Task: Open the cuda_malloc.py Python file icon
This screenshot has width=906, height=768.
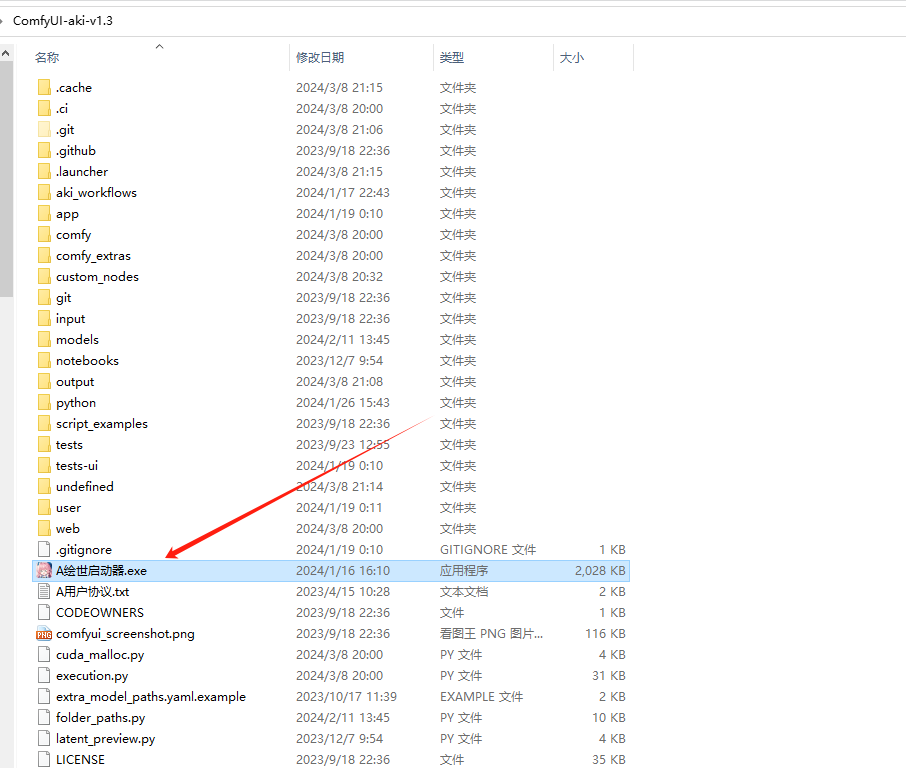Action: click(x=44, y=654)
